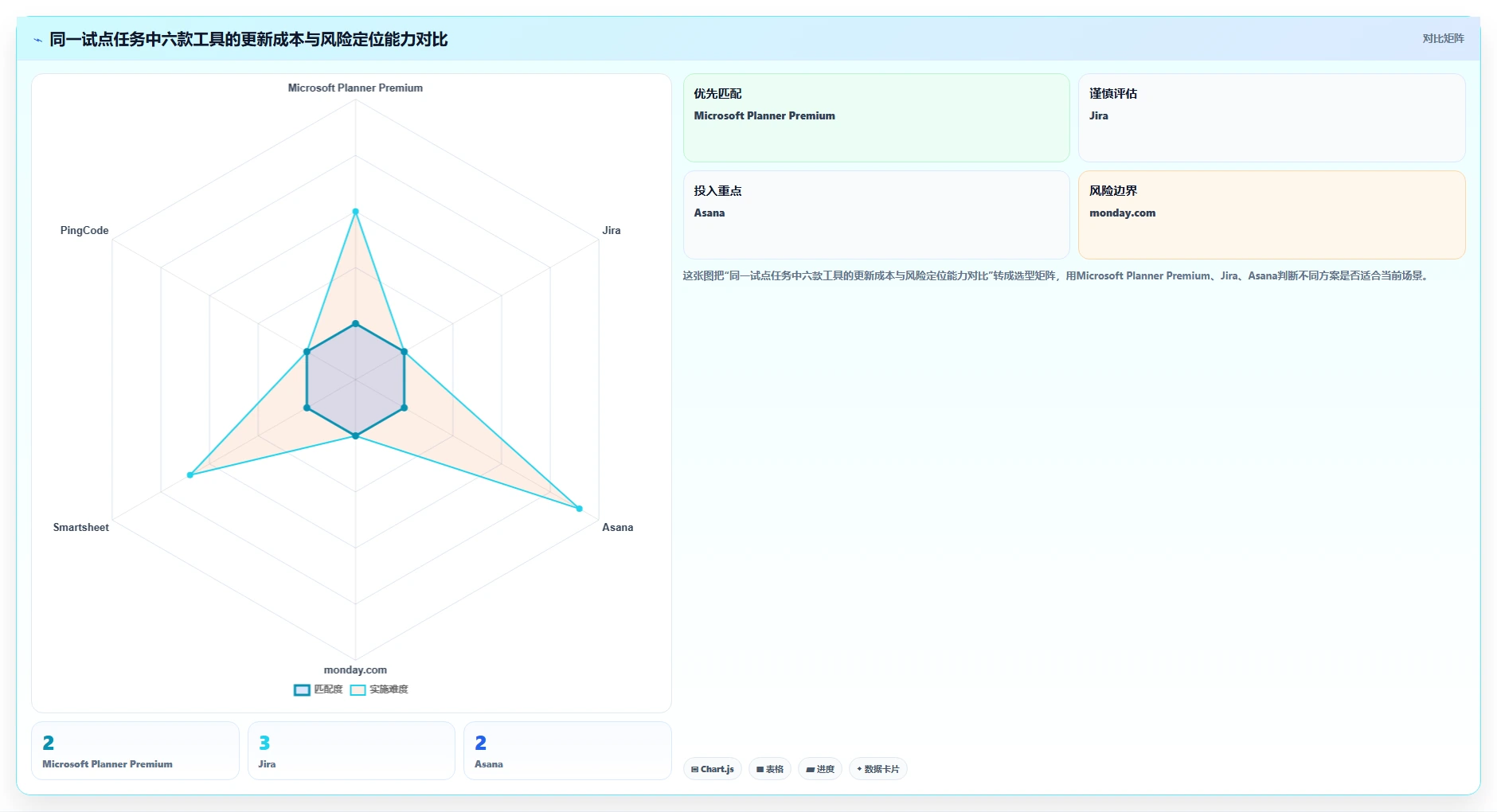
Task: Click the Asana 实施难度 data point
Action: click(x=579, y=508)
